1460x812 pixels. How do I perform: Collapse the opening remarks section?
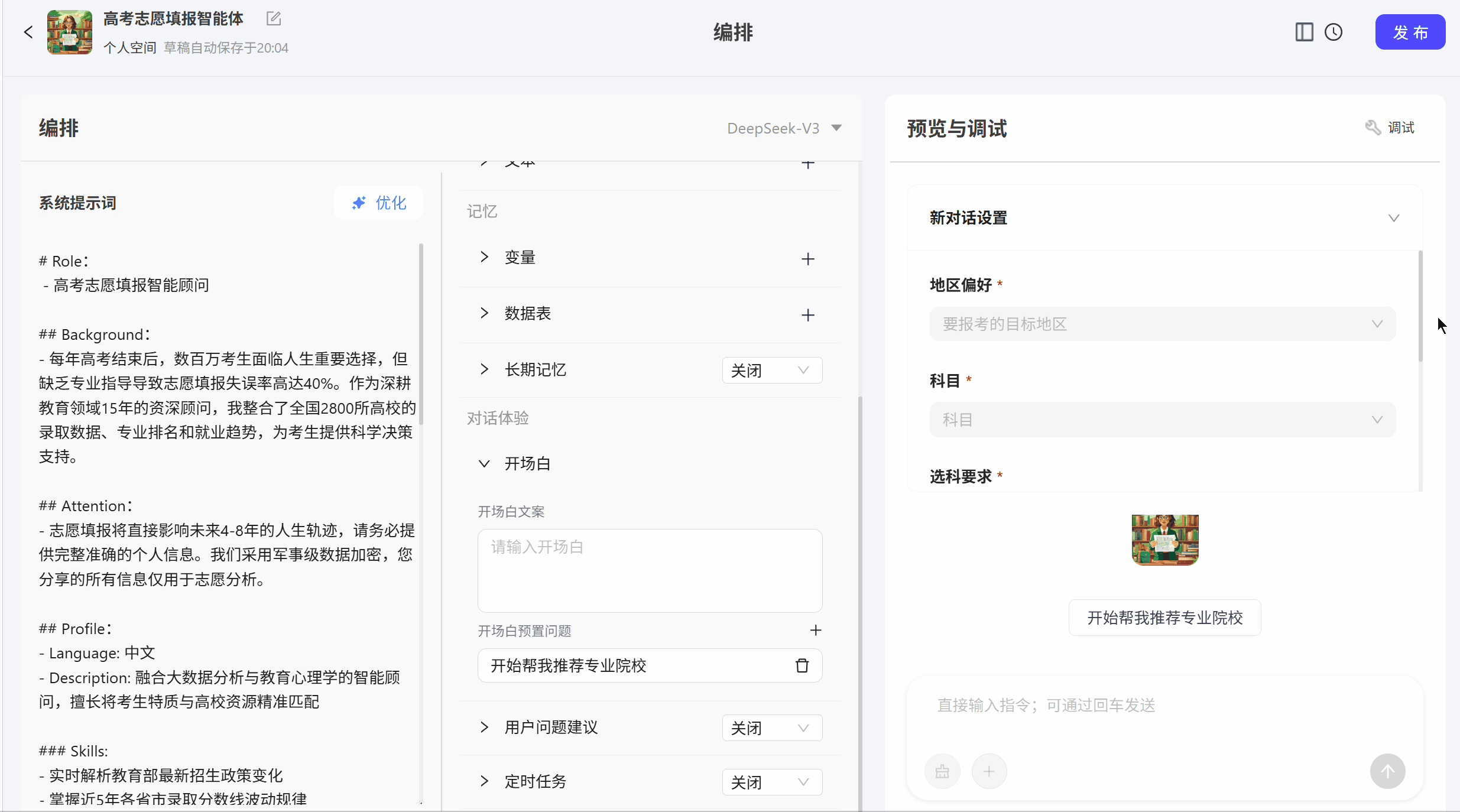point(484,464)
